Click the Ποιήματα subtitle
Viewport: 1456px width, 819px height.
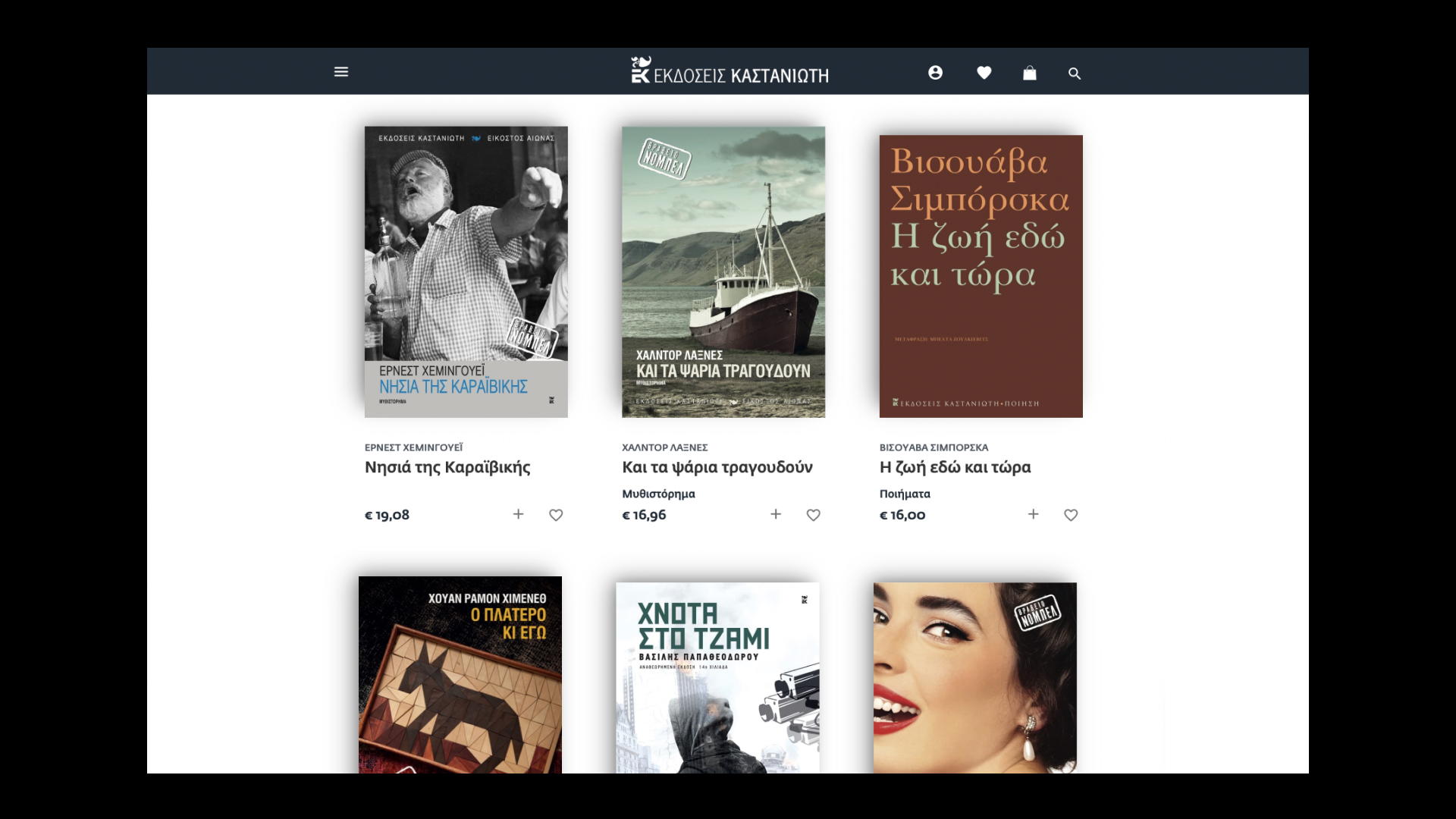pos(905,494)
